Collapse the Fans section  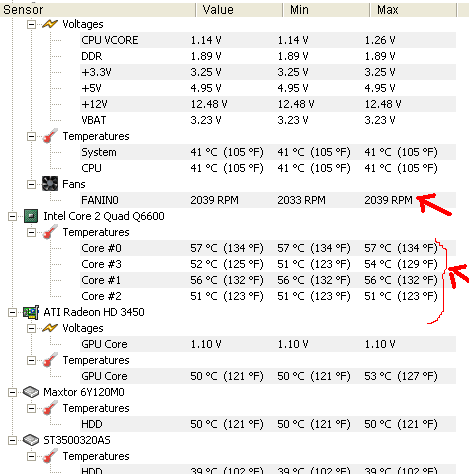(31, 184)
